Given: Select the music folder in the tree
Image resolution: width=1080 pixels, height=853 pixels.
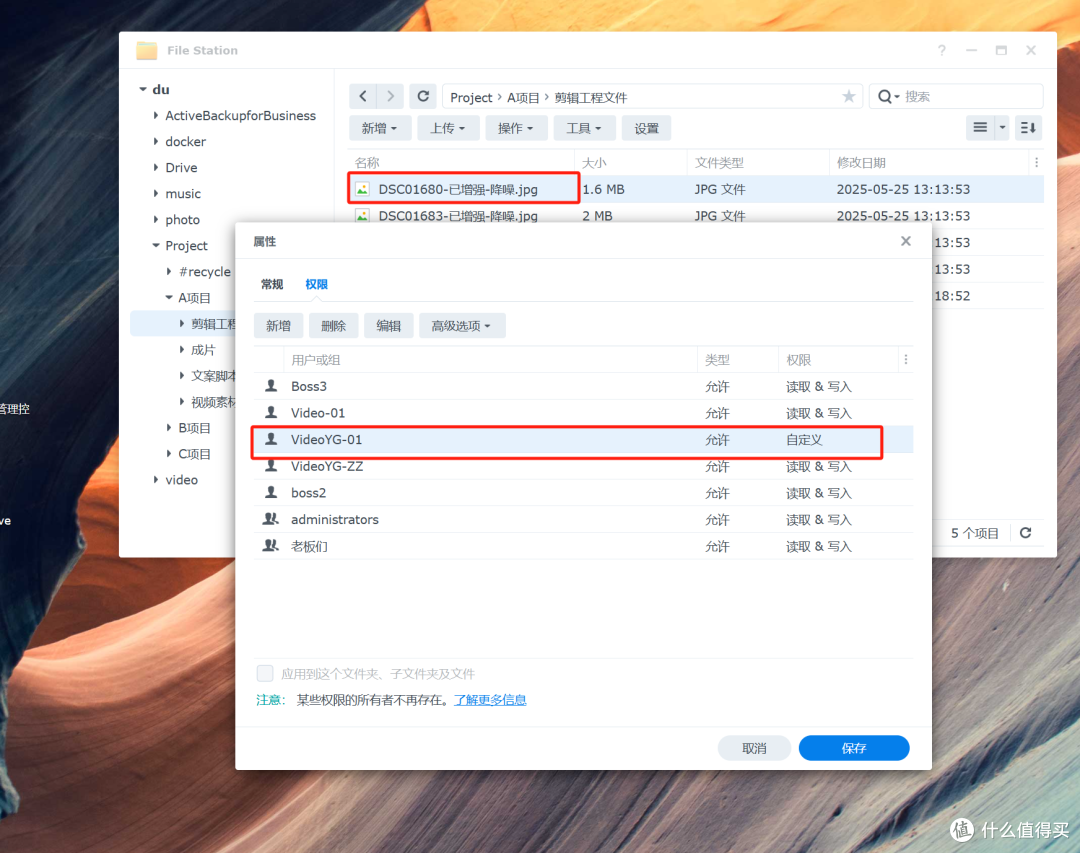Looking at the screenshot, I should coord(183,194).
